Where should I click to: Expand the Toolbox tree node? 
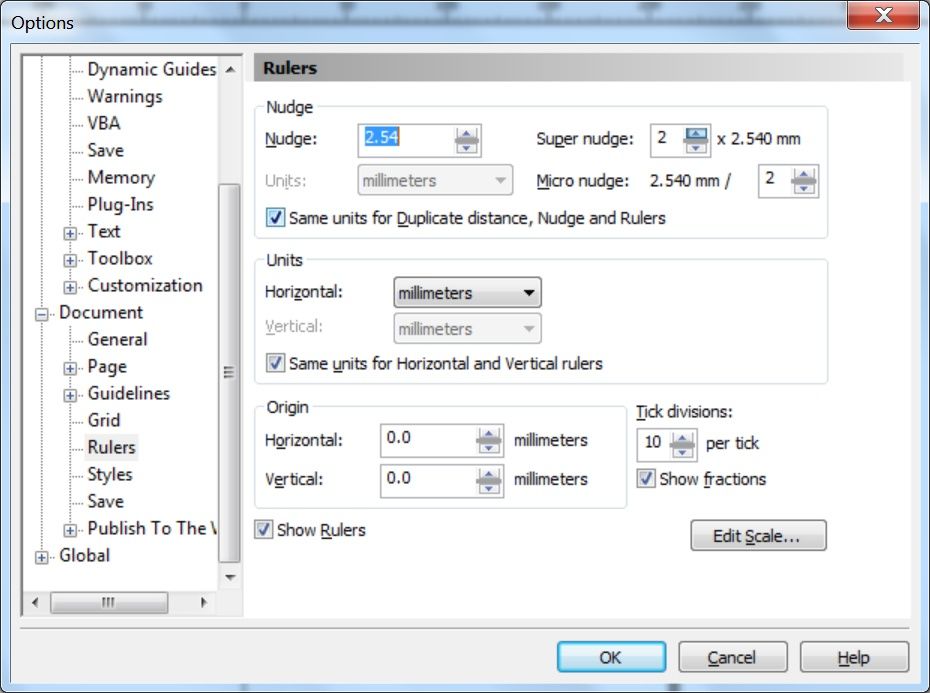coord(70,260)
